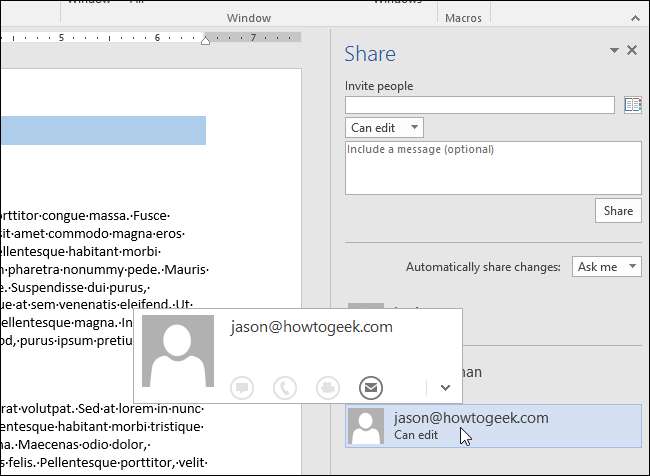This screenshot has height=476, width=650.
Task: Click the send email icon in contact card
Action: 370,387
